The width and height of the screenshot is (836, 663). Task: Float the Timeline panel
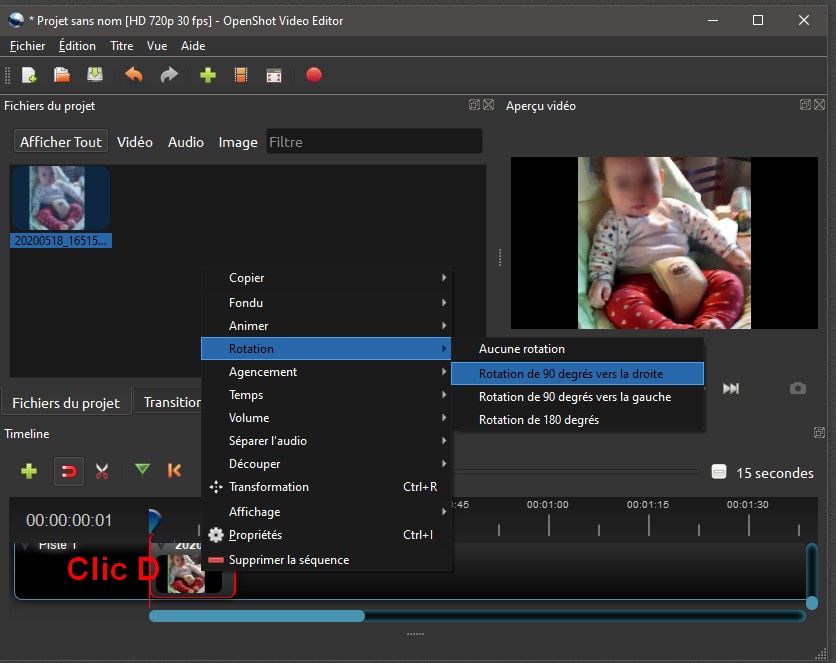819,432
